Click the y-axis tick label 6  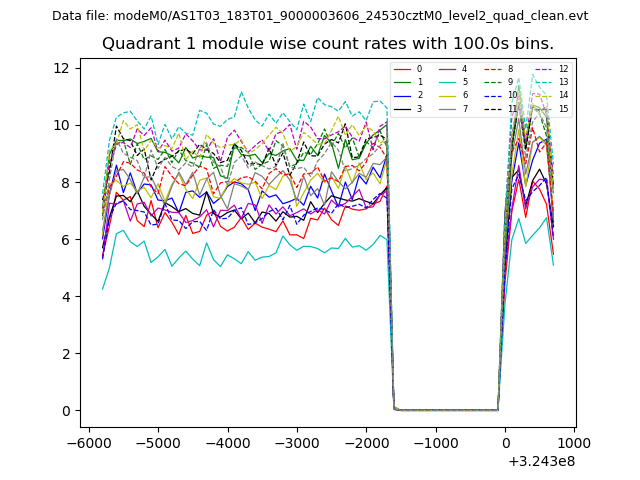coord(64,240)
